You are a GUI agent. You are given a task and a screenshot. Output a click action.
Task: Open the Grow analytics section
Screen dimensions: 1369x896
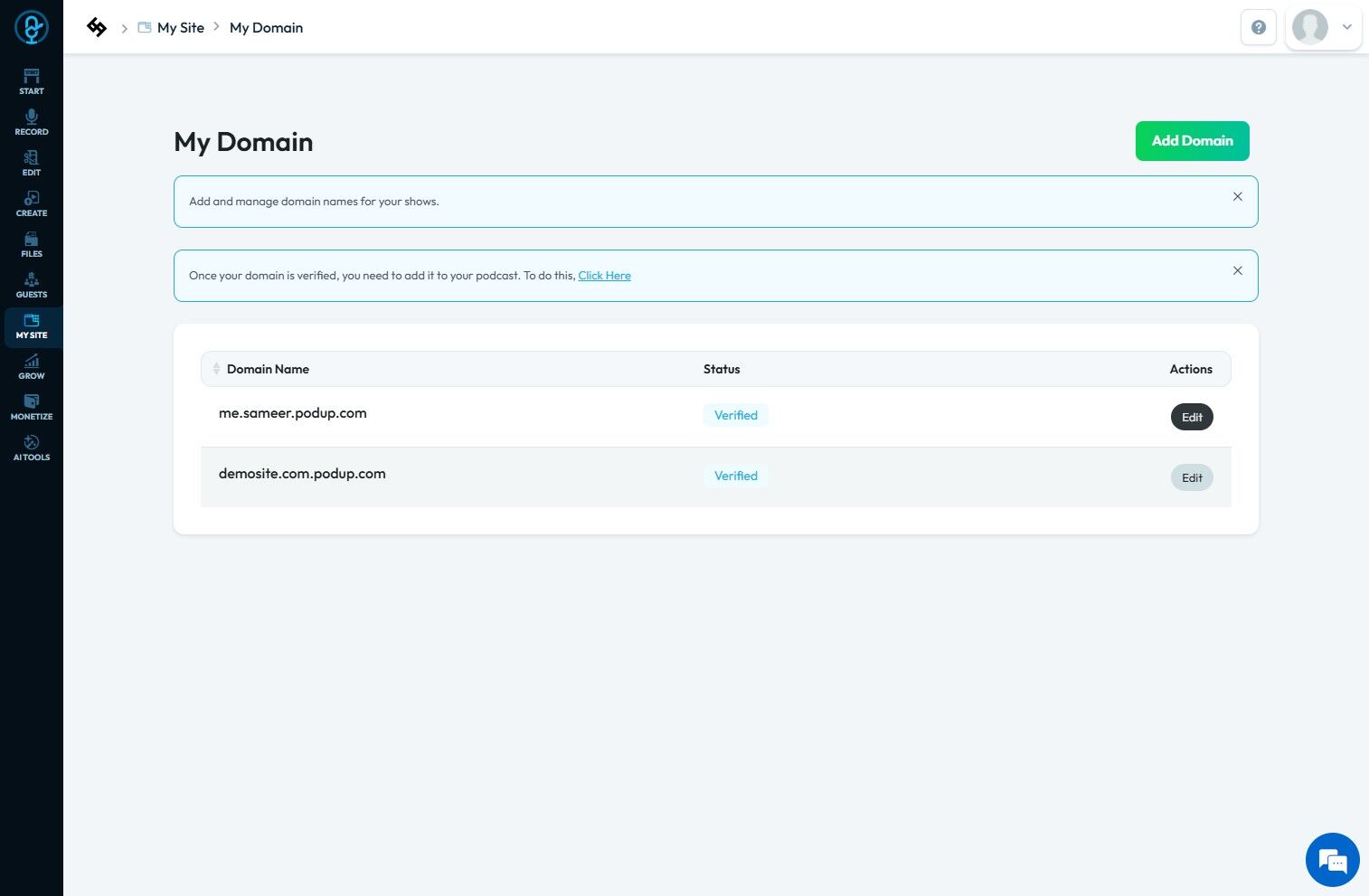point(32,366)
